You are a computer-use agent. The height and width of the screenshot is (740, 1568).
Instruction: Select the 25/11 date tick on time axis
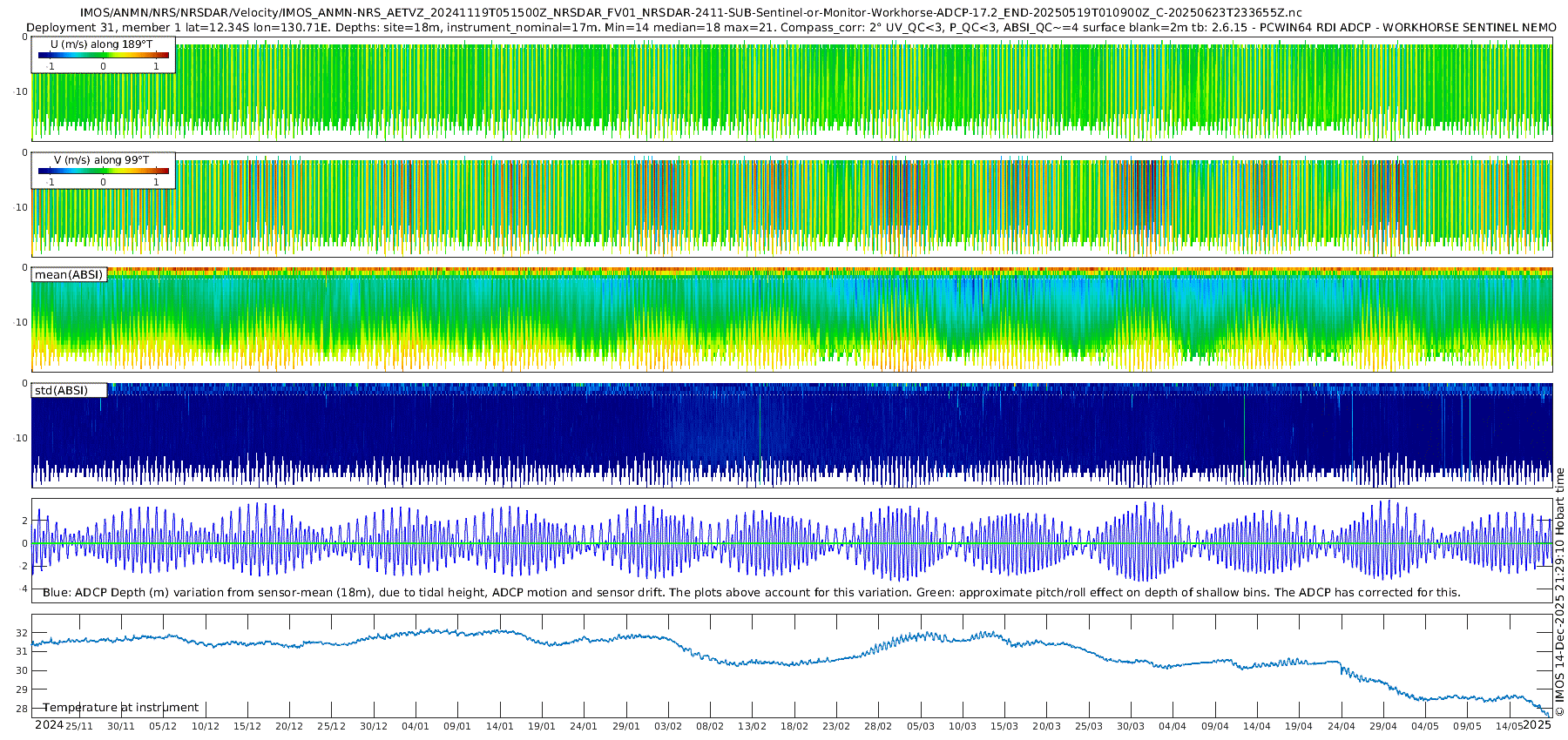pos(79,726)
